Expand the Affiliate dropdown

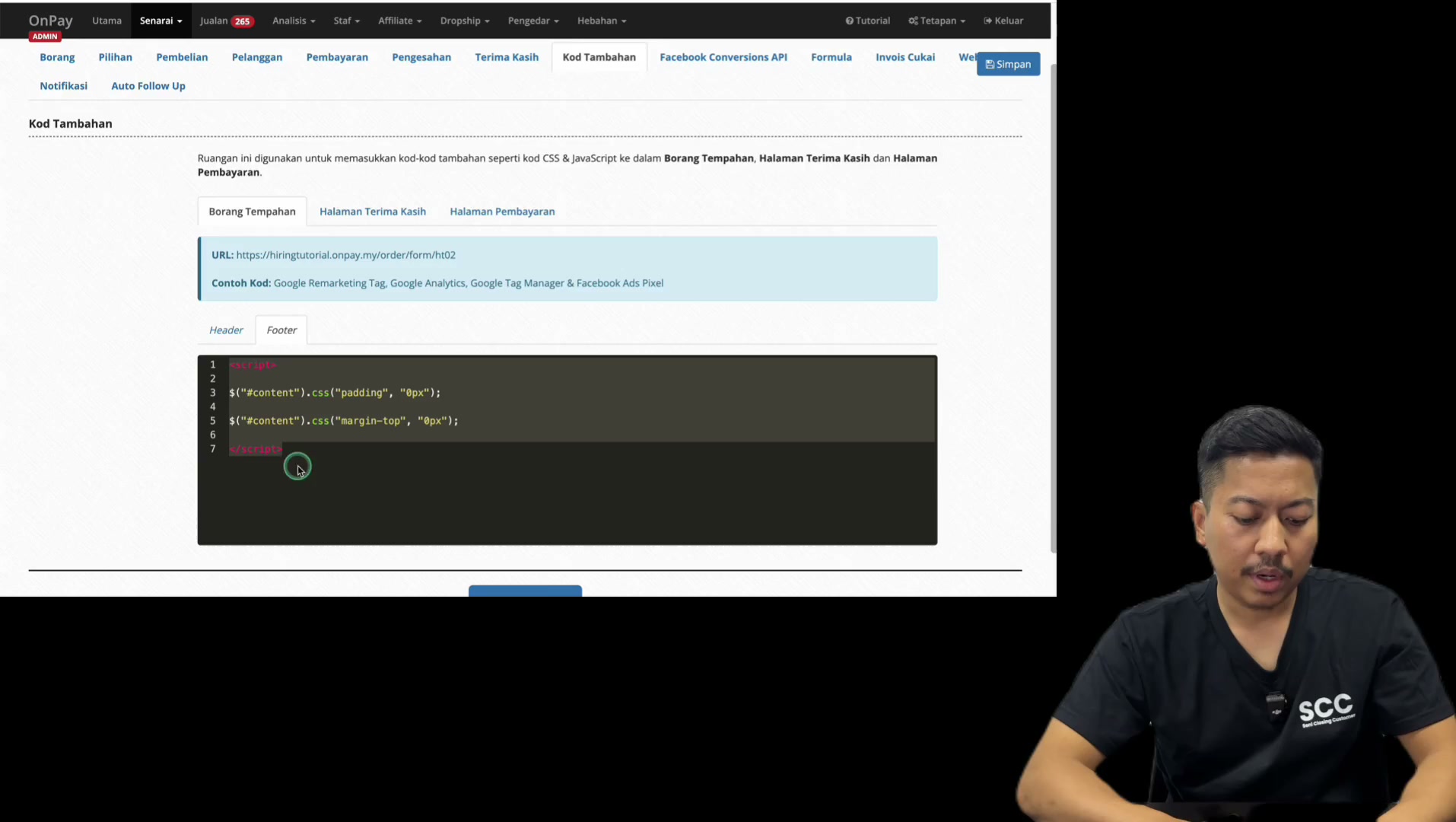[399, 21]
